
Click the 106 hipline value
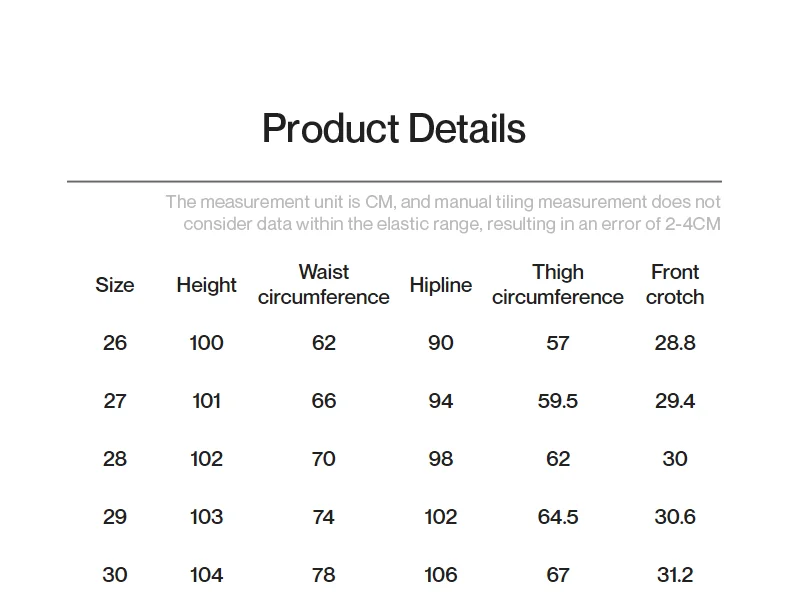[440, 575]
